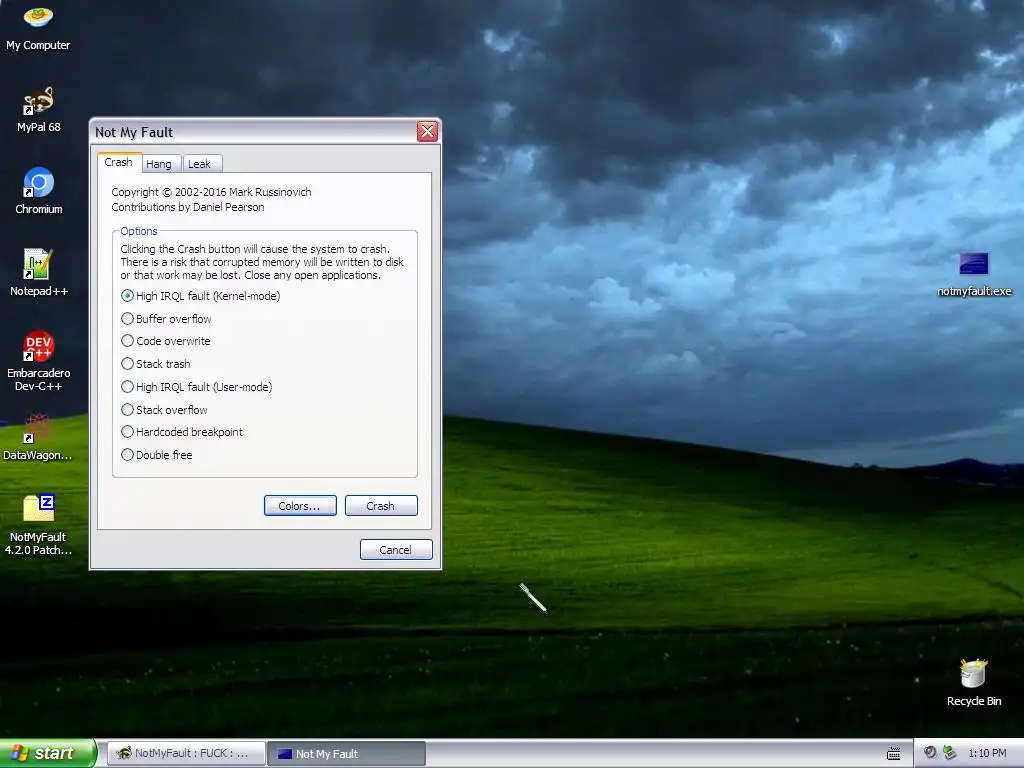Select the Double free option

click(x=157, y=455)
